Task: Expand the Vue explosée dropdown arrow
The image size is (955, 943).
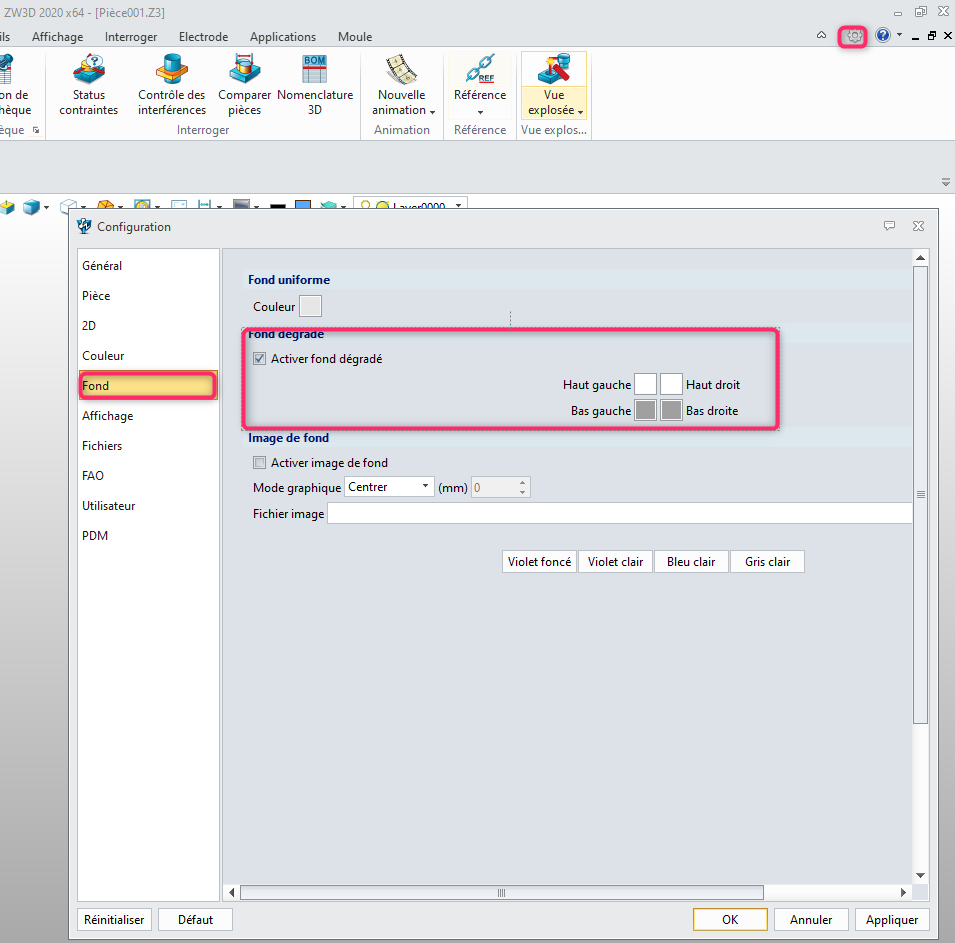Action: (580, 112)
